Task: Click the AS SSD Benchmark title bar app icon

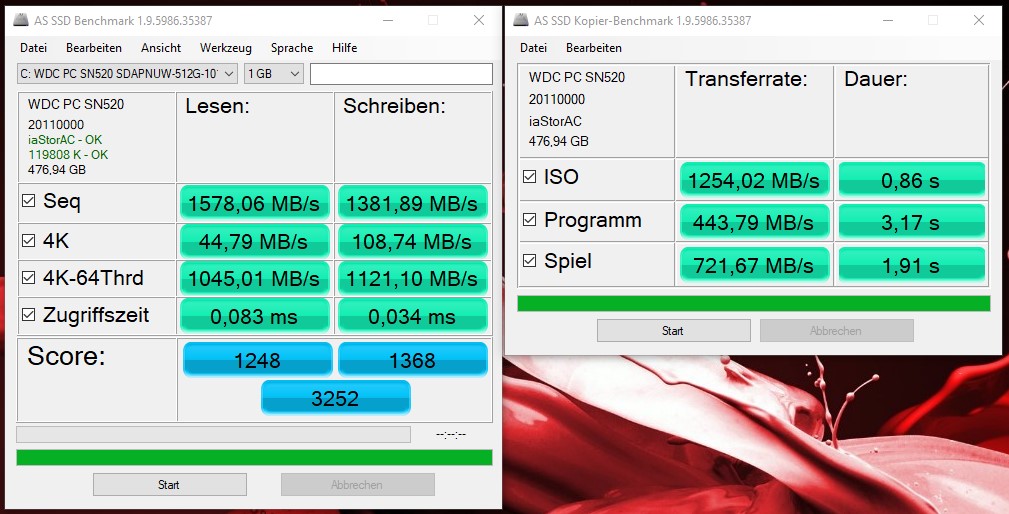Action: pos(21,20)
